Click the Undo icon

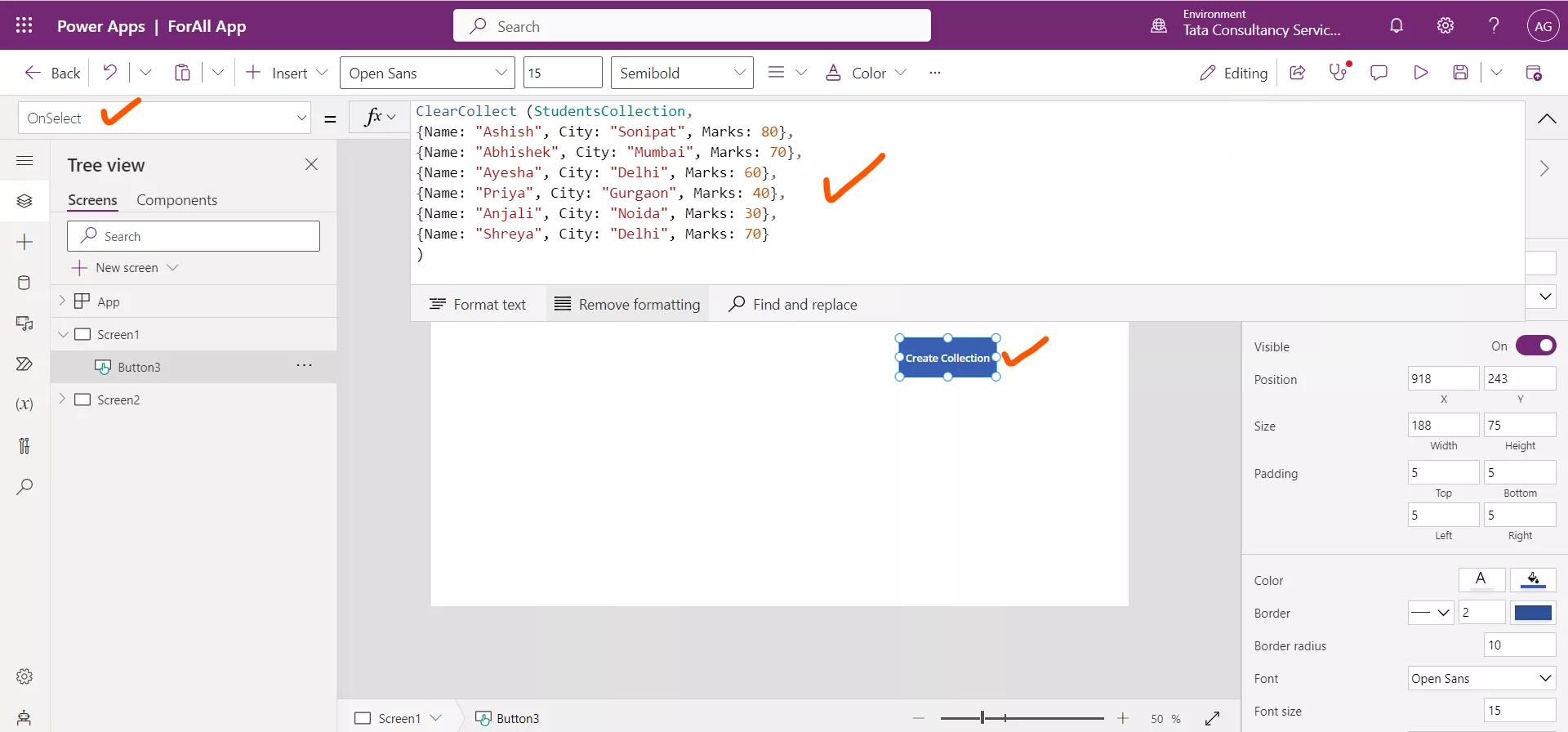pyautogui.click(x=109, y=72)
